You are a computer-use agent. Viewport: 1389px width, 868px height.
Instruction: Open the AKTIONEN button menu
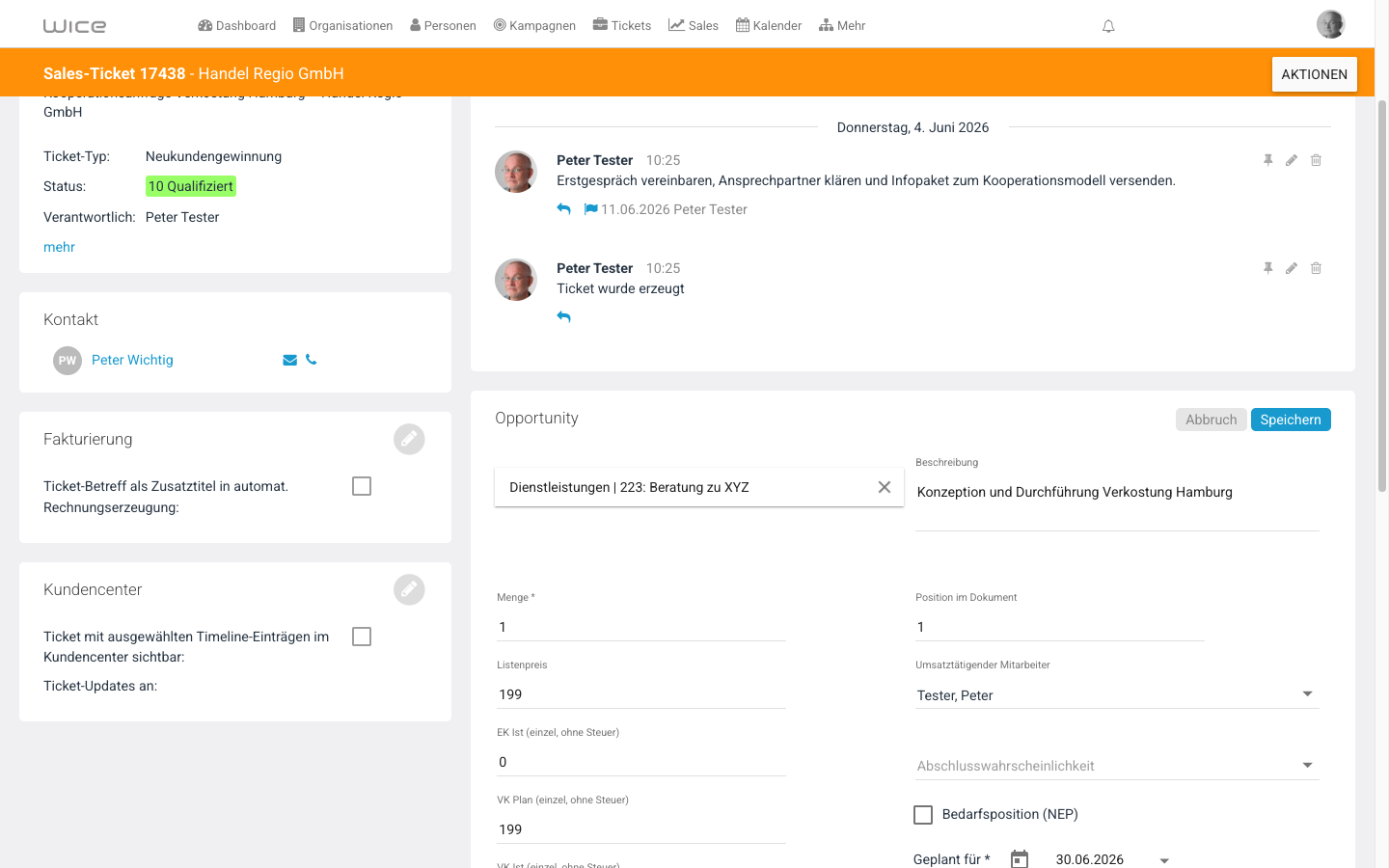coord(1314,74)
